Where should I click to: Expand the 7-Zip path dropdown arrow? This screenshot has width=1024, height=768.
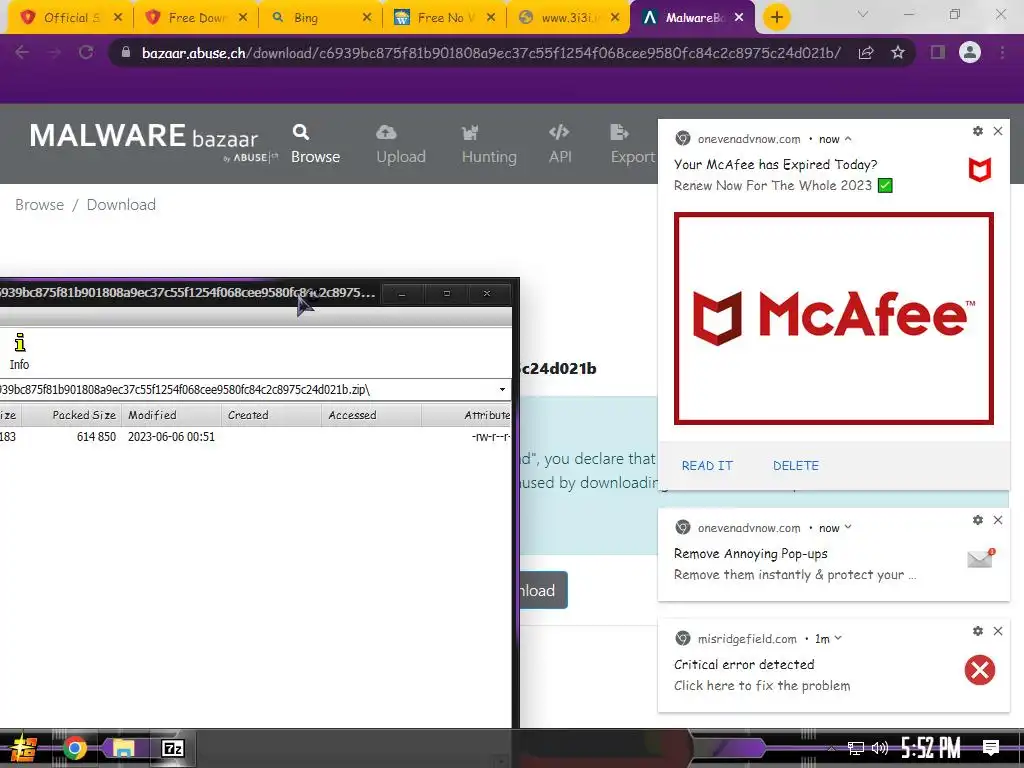(502, 390)
